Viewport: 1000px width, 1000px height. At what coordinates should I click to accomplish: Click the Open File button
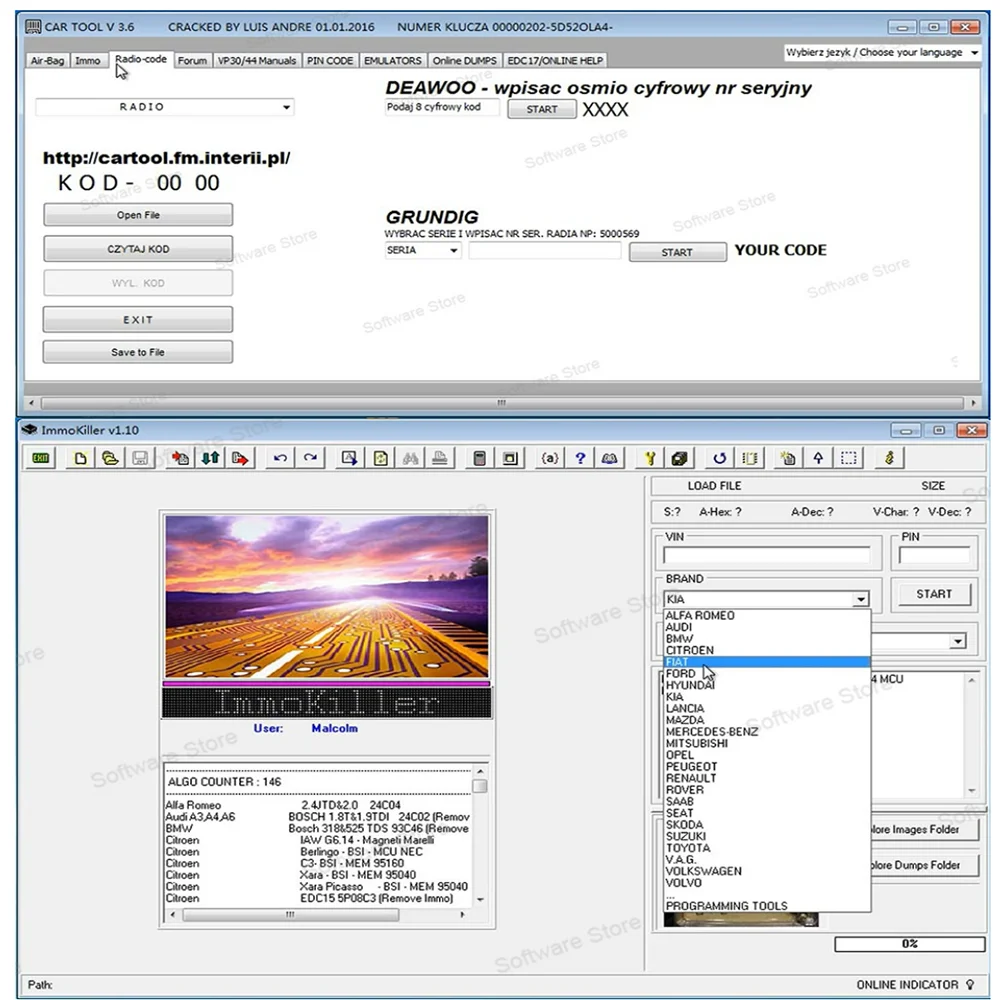tap(138, 215)
